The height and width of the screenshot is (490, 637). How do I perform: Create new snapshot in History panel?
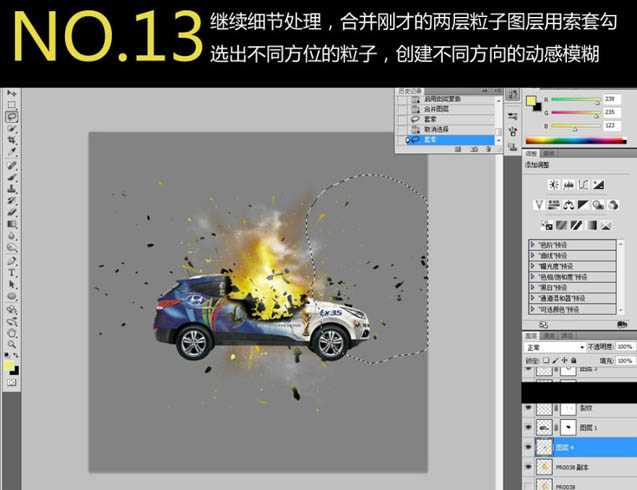(x=474, y=149)
